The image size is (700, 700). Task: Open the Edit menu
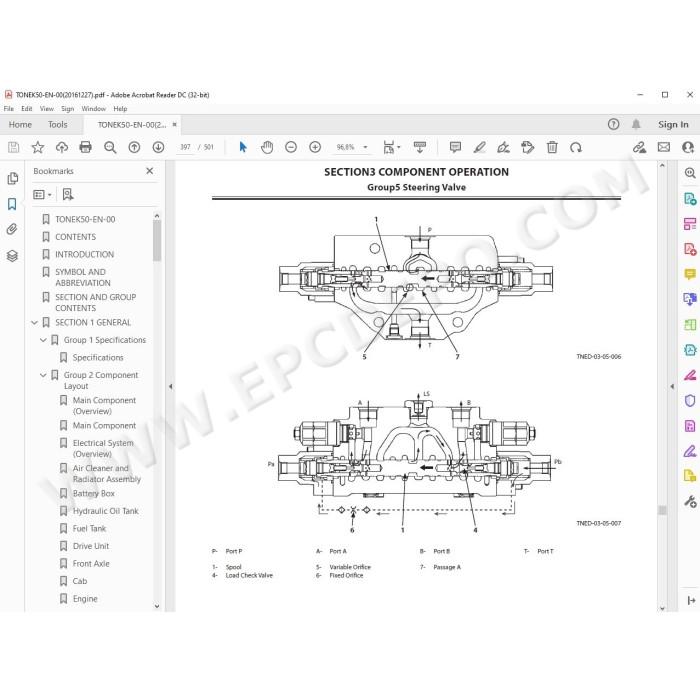point(27,108)
